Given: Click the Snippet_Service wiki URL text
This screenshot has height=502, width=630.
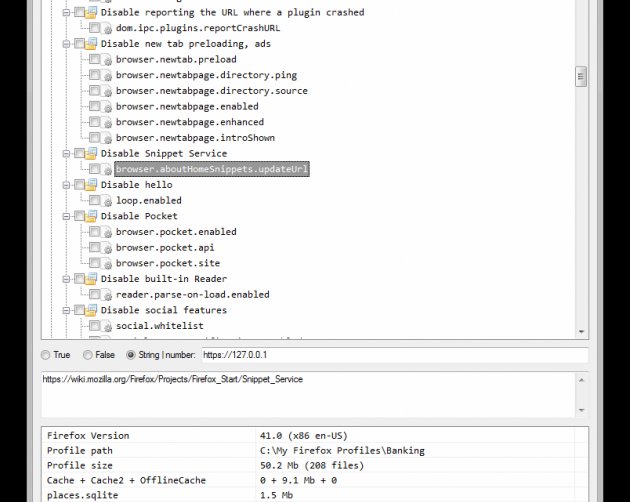Looking at the screenshot, I should pyautogui.click(x=173, y=379).
